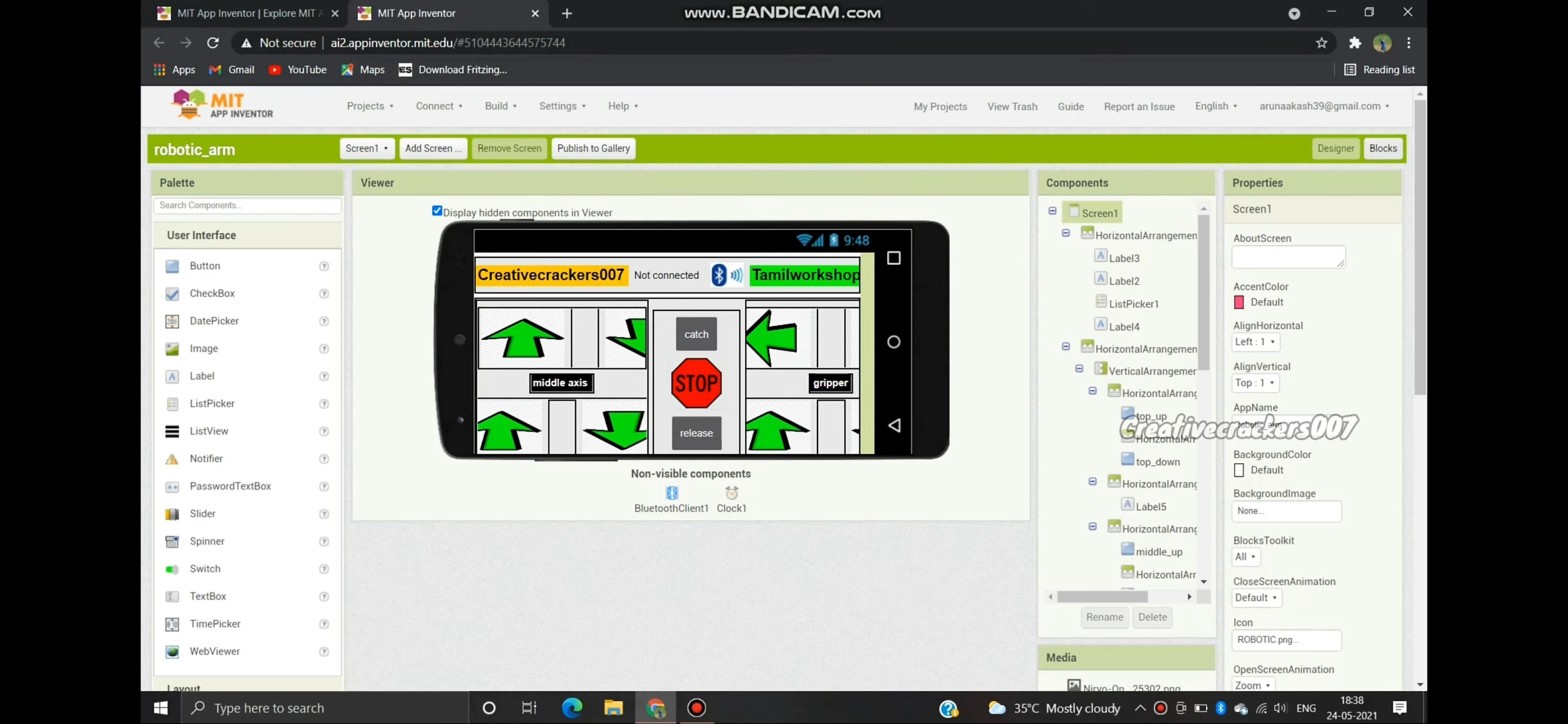Open Microsoft Edge from the taskbar
The width and height of the screenshot is (1568, 724).
point(572,708)
